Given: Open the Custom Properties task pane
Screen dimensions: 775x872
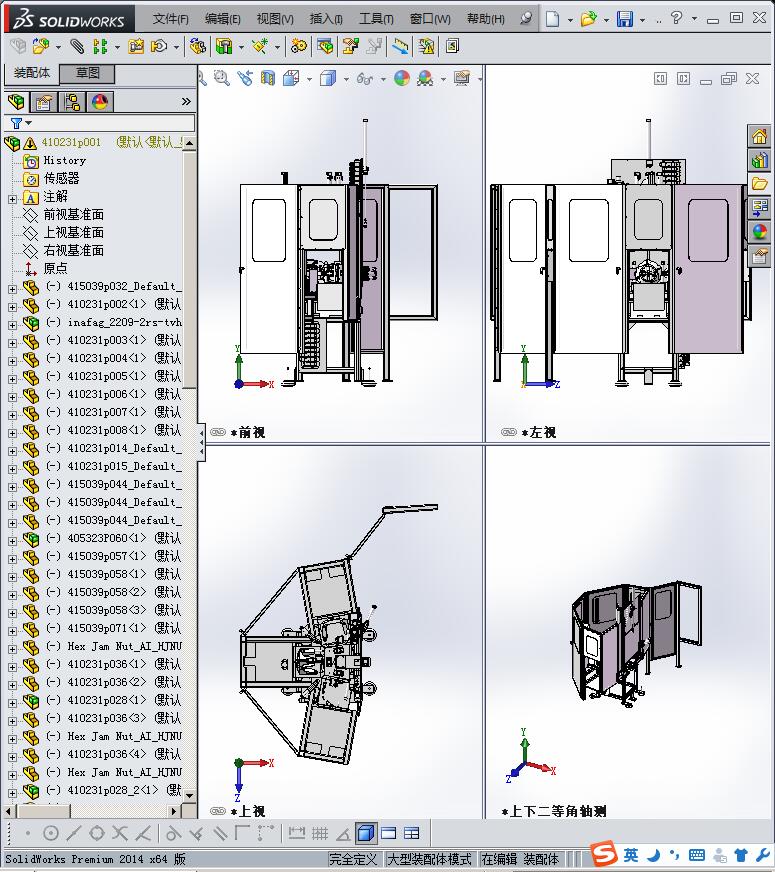Looking at the screenshot, I should pyautogui.click(x=759, y=256).
